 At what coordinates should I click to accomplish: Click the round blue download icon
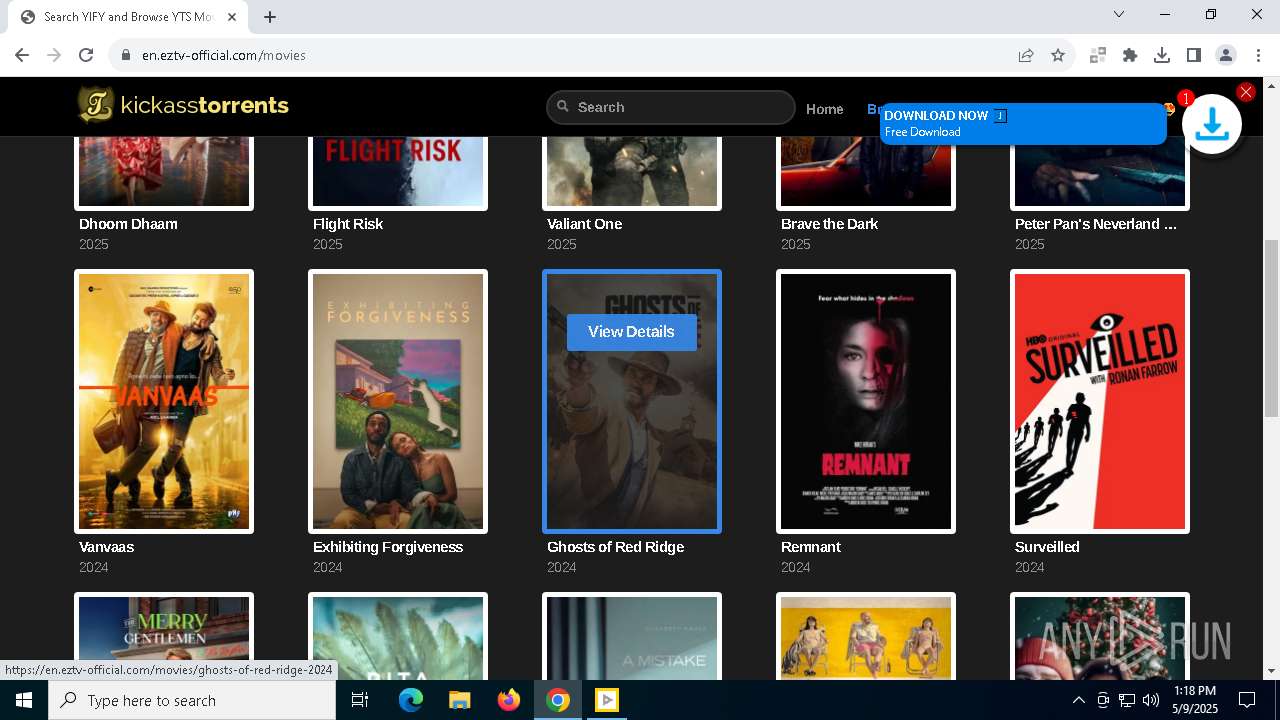coord(1212,125)
